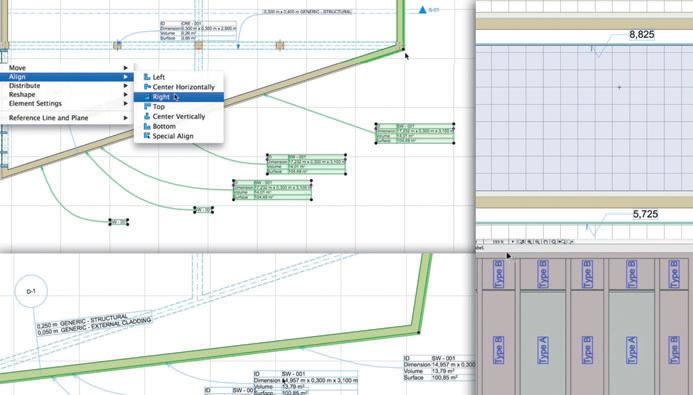Click the Left align icon
The image size is (693, 395).
[147, 77]
